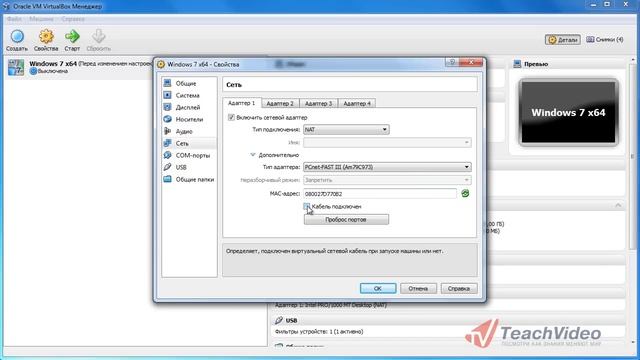Click the Справка button in dialog

tap(459, 289)
